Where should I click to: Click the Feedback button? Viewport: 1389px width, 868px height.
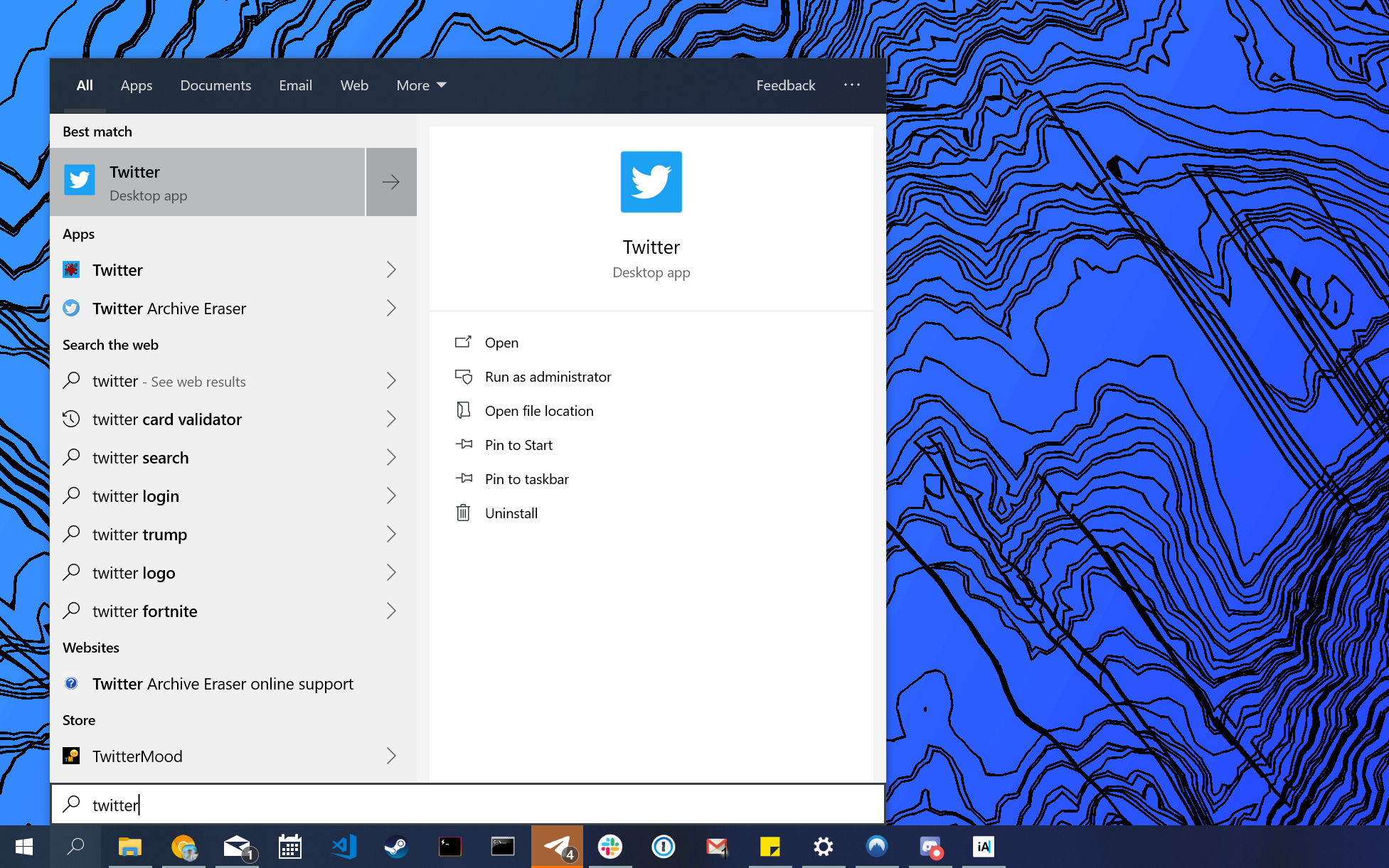(x=785, y=85)
